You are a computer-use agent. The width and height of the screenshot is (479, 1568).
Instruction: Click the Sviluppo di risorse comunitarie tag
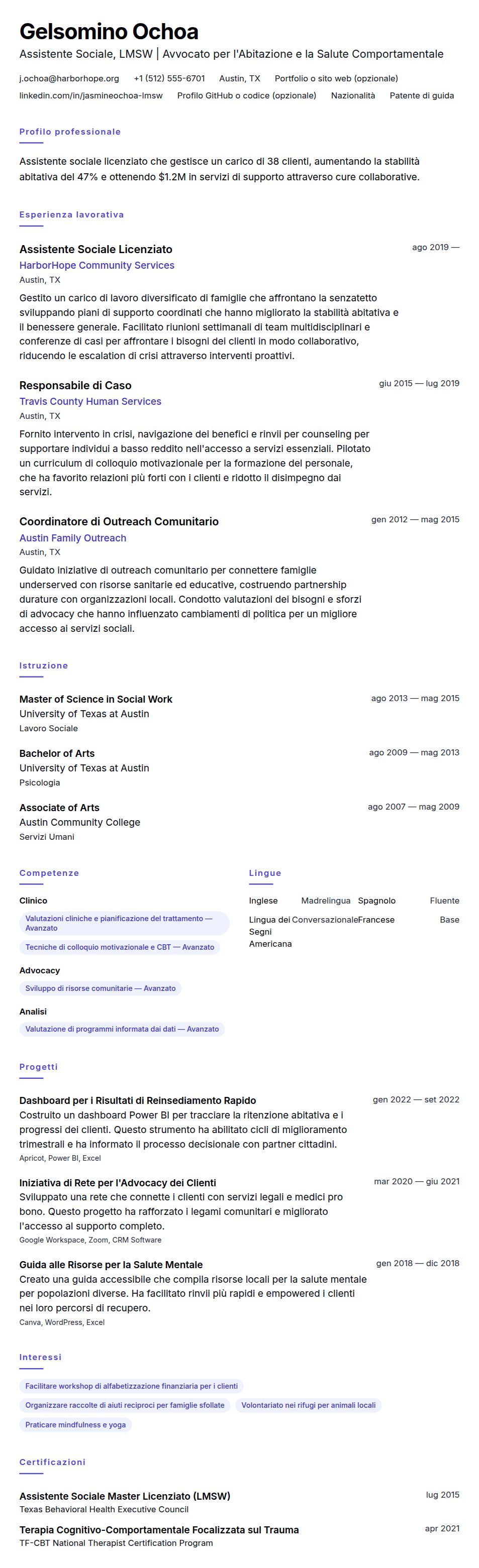101,988
